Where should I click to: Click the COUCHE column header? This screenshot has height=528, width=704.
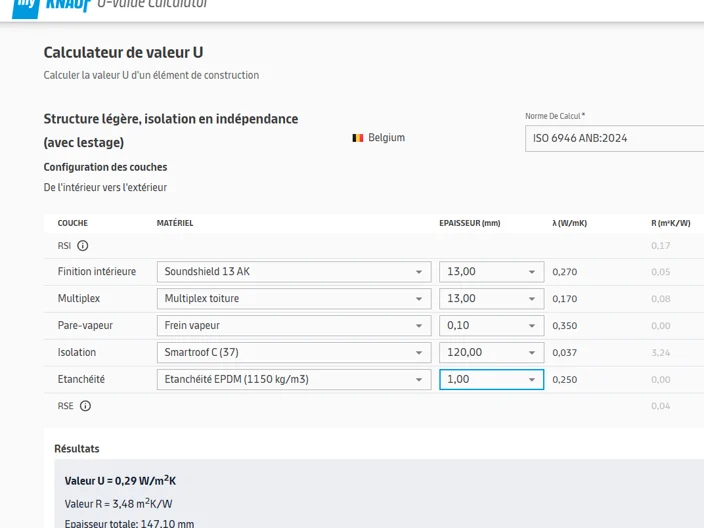click(73, 223)
